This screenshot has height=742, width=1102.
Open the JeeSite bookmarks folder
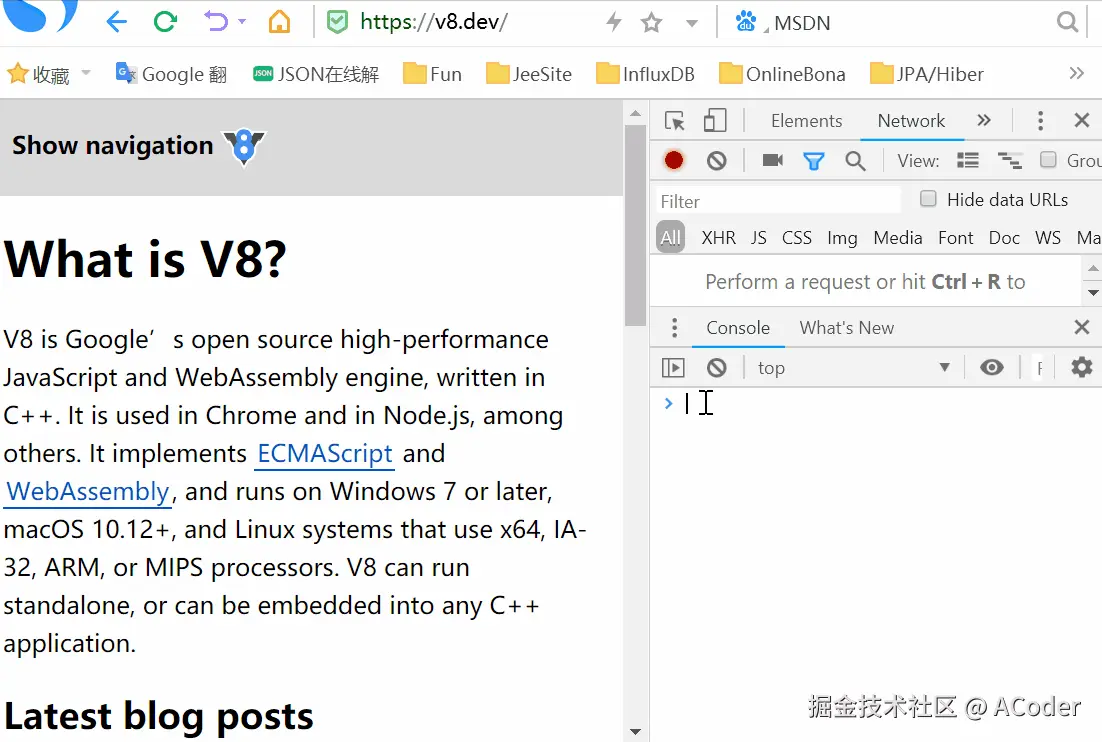coord(529,74)
